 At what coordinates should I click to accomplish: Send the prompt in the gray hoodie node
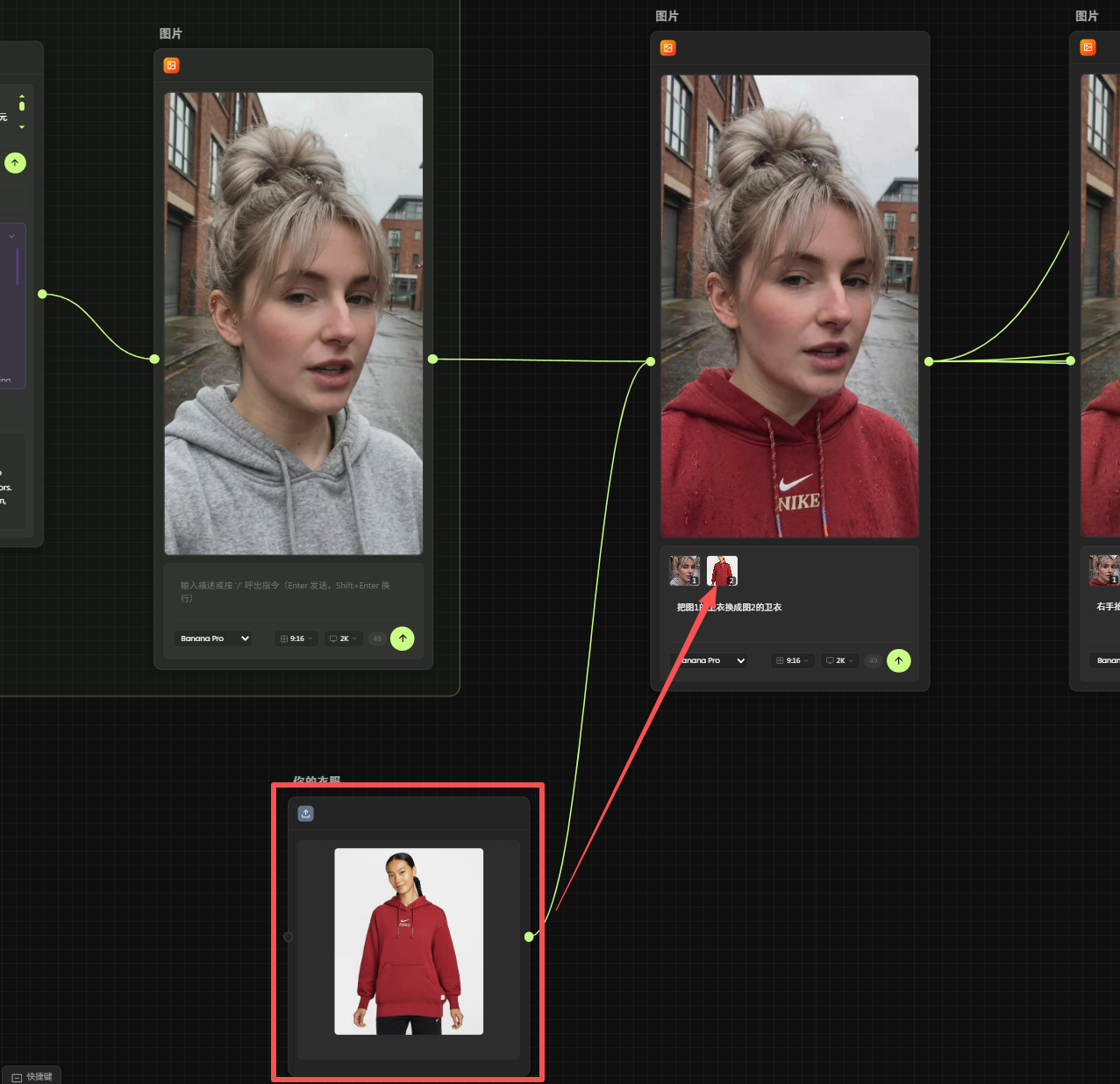click(x=403, y=638)
